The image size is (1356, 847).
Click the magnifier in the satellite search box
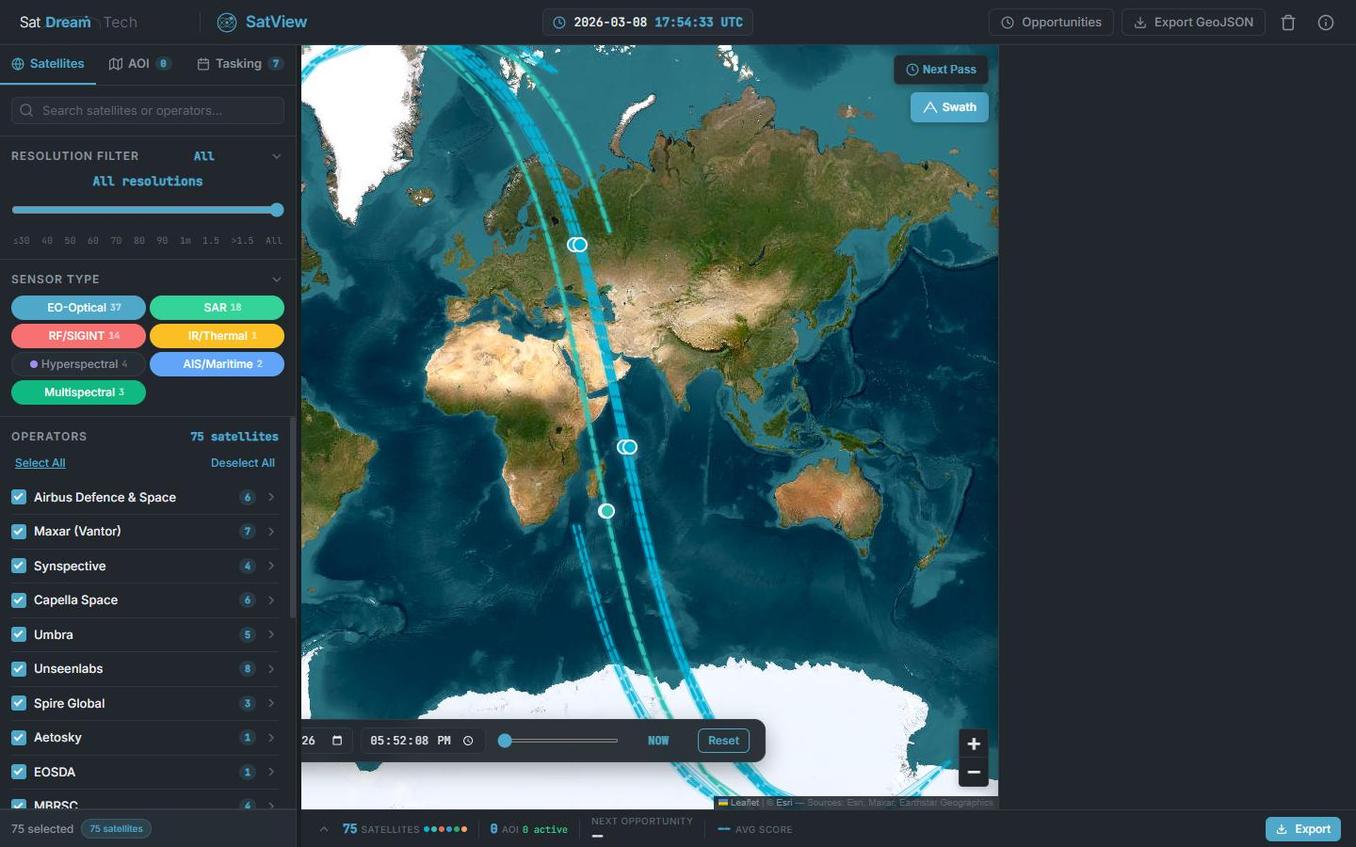pos(27,110)
